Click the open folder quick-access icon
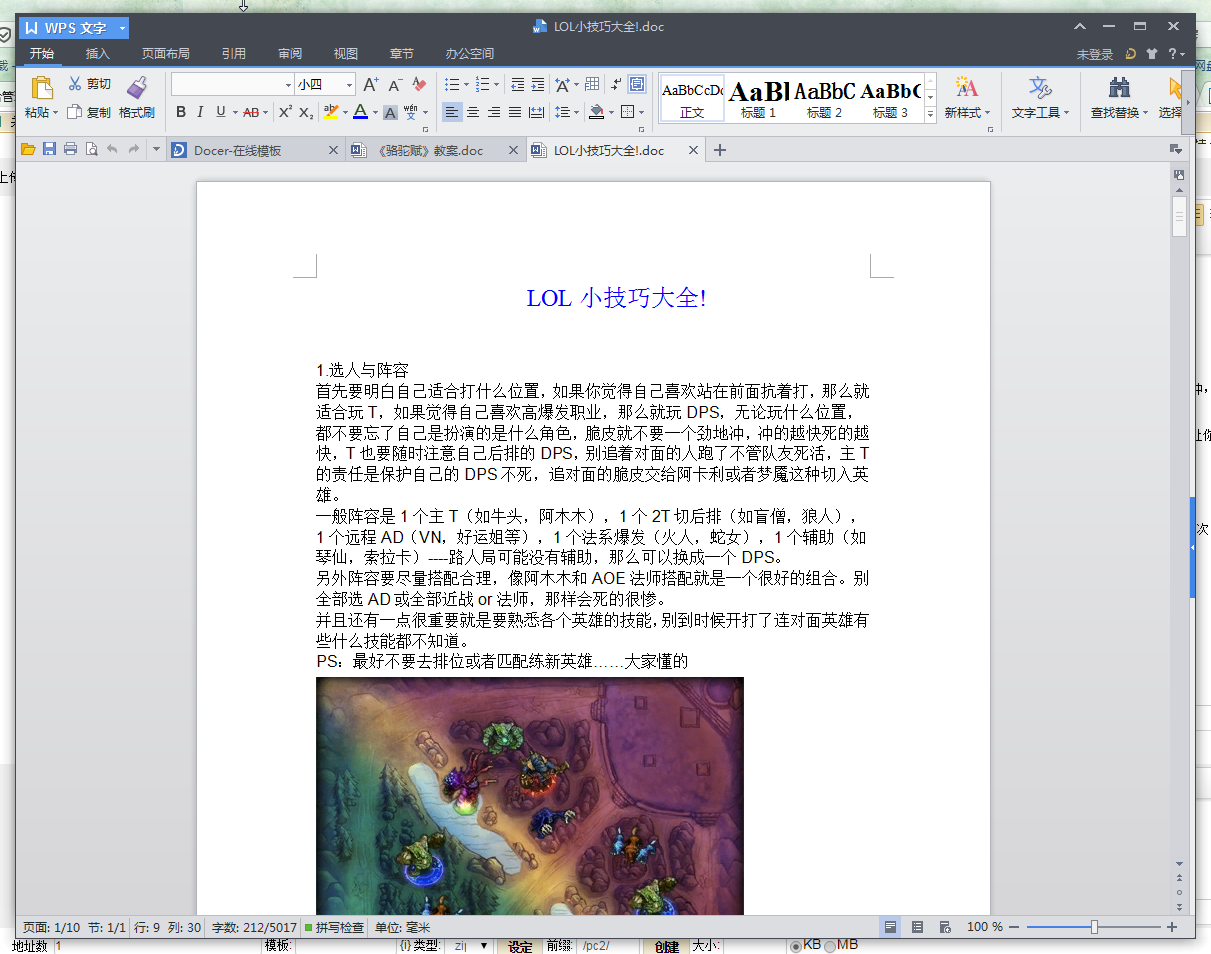The image size is (1211, 954). [28, 150]
